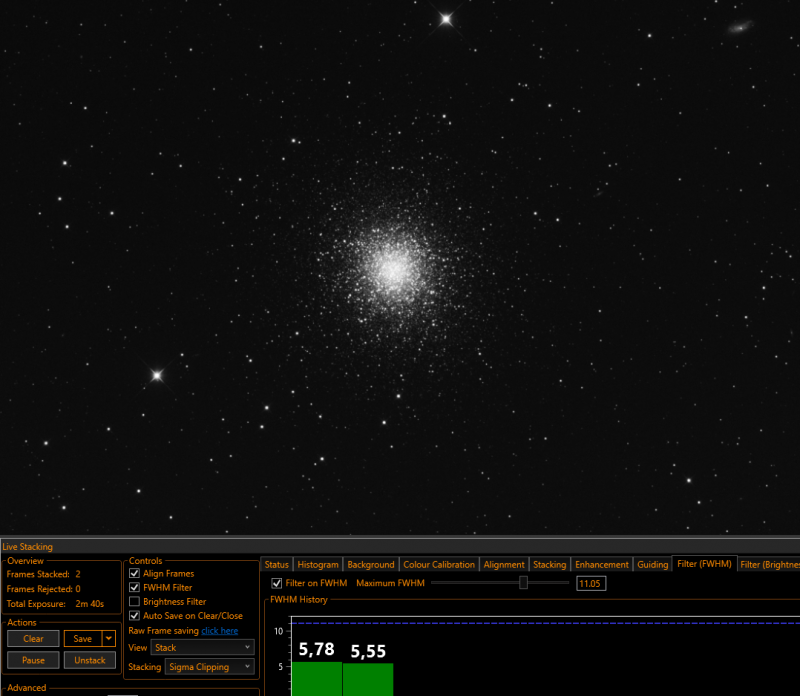
Task: Toggle Auto Save on Clear/Close
Action: click(x=135, y=616)
